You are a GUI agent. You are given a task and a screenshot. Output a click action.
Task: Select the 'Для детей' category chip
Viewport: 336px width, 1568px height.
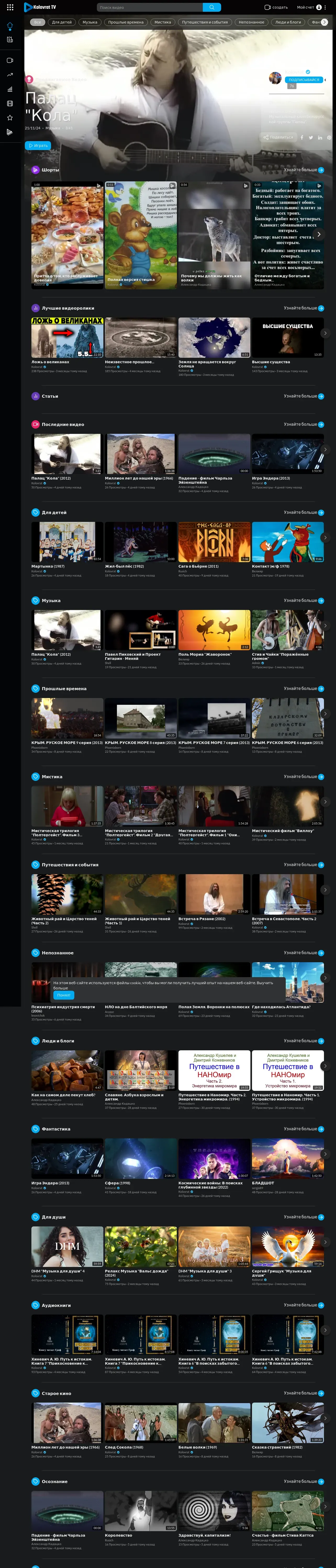click(61, 22)
